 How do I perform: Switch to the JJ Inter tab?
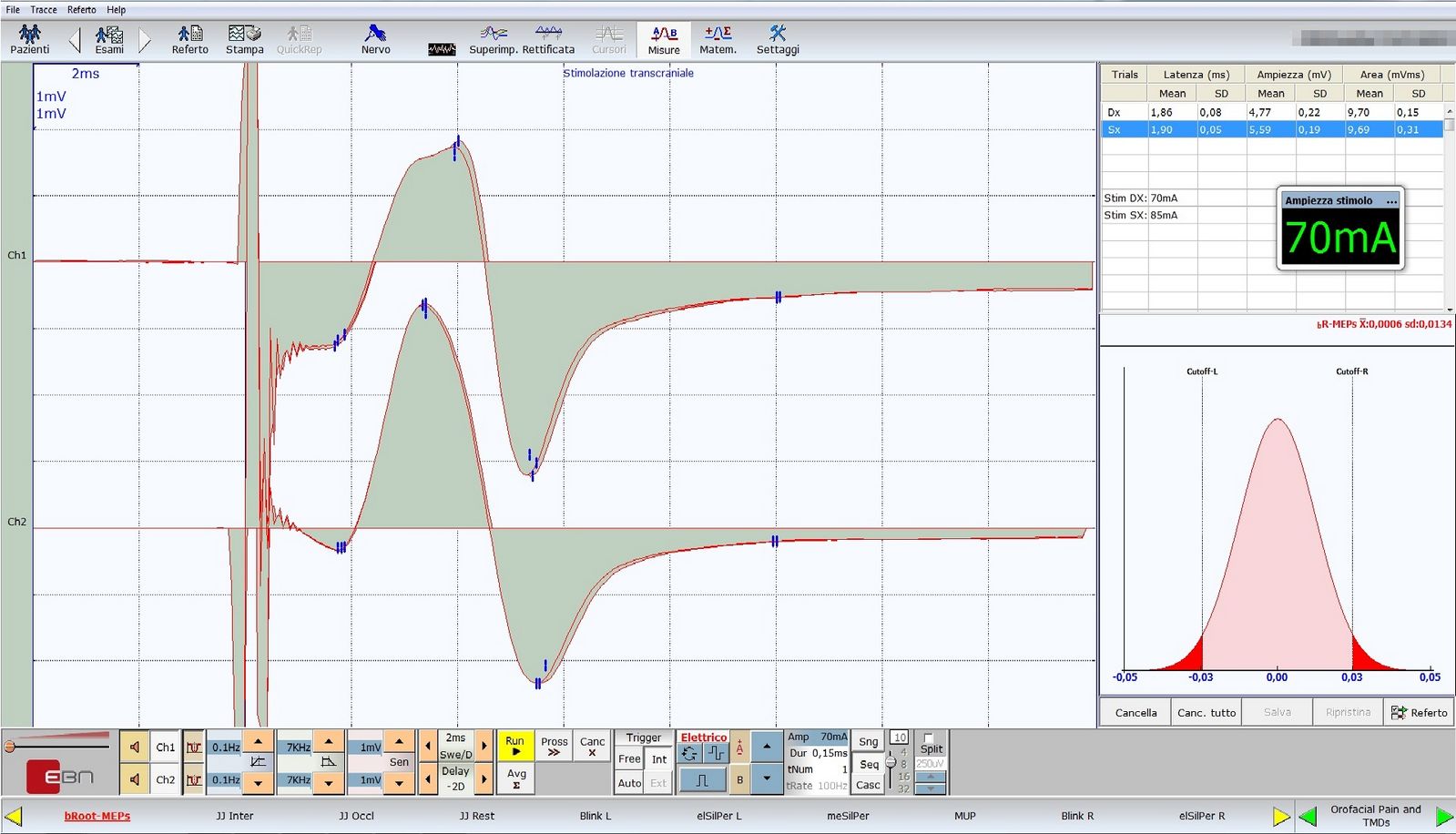pos(235,816)
